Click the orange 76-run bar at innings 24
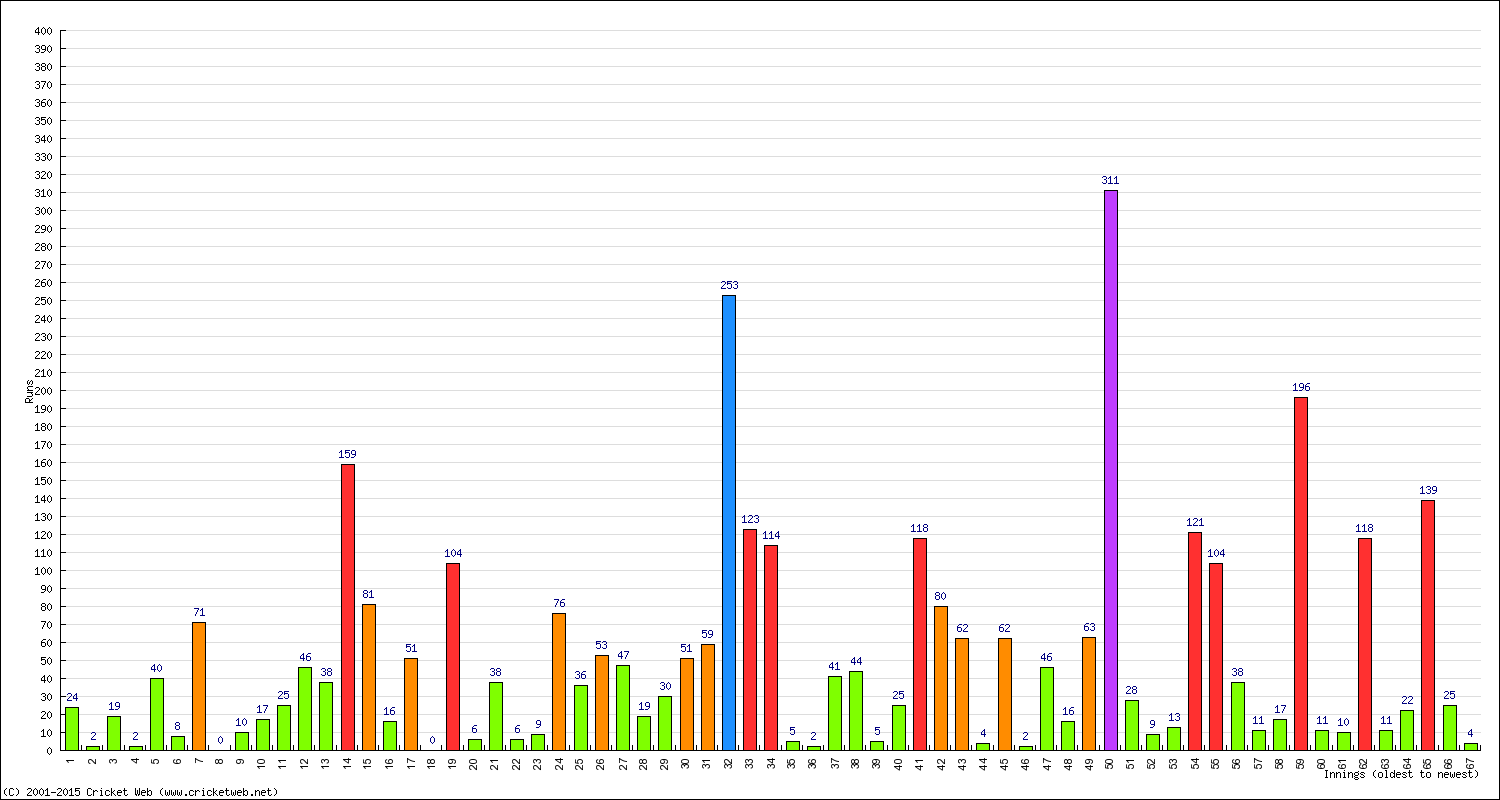 point(559,681)
